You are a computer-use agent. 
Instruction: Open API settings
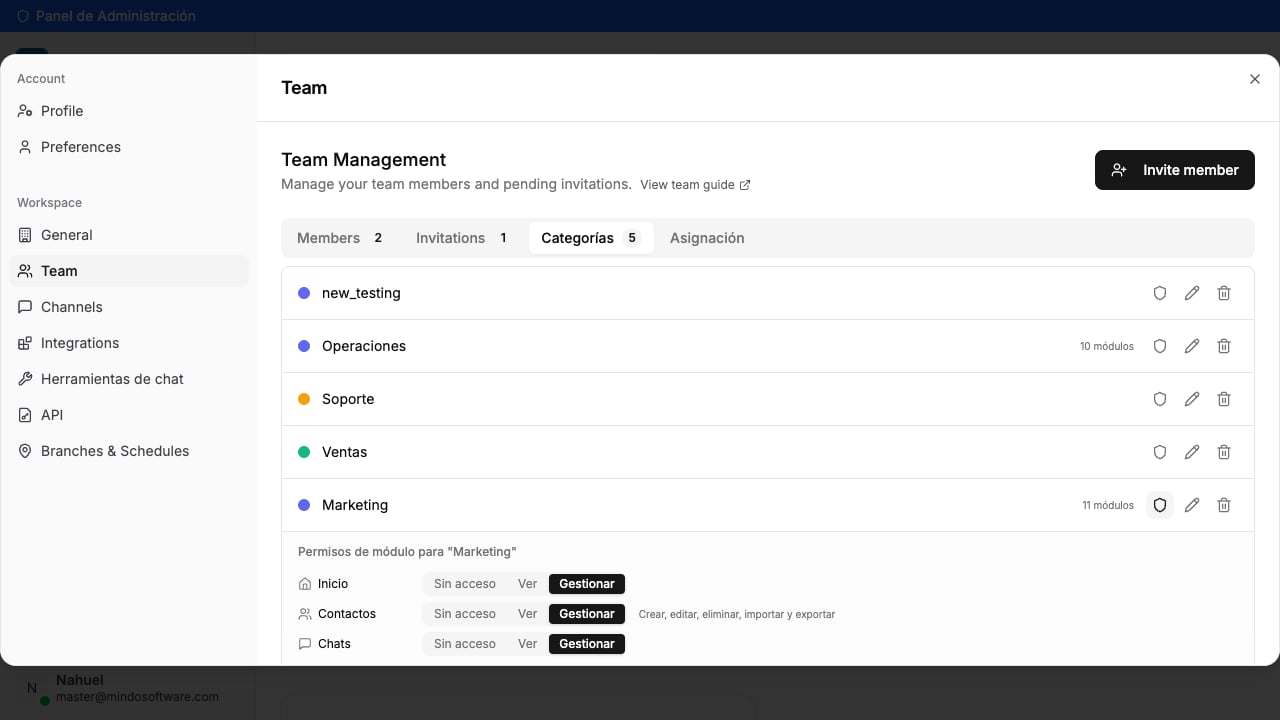tap(129, 415)
